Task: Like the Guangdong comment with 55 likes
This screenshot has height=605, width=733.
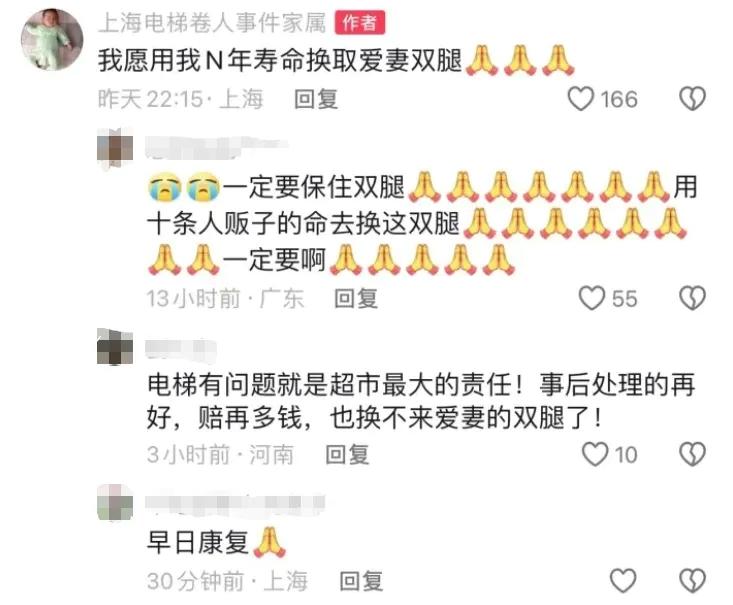Action: click(x=592, y=298)
